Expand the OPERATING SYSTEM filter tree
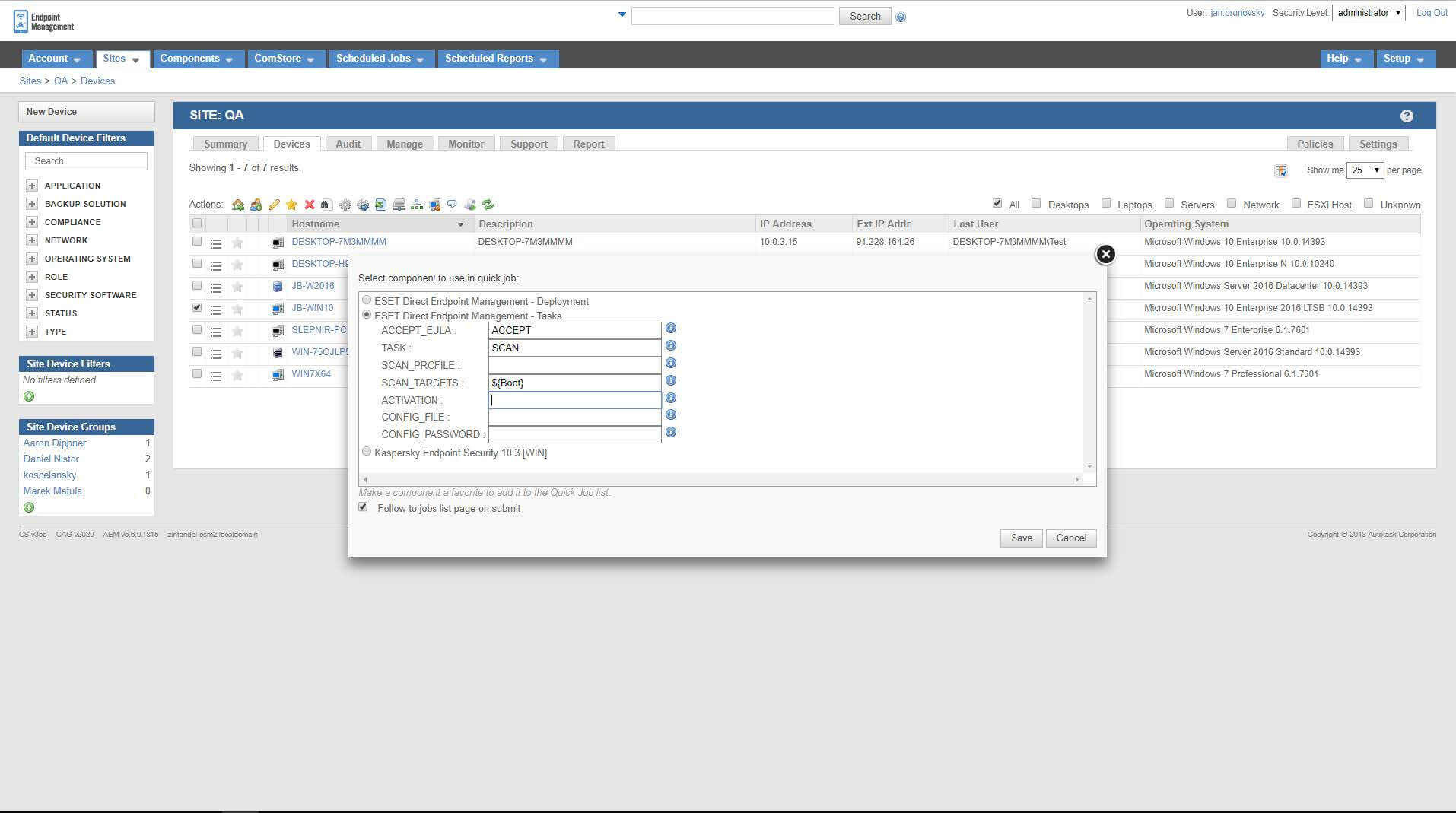Image resolution: width=1456 pixels, height=813 pixels. (32, 259)
